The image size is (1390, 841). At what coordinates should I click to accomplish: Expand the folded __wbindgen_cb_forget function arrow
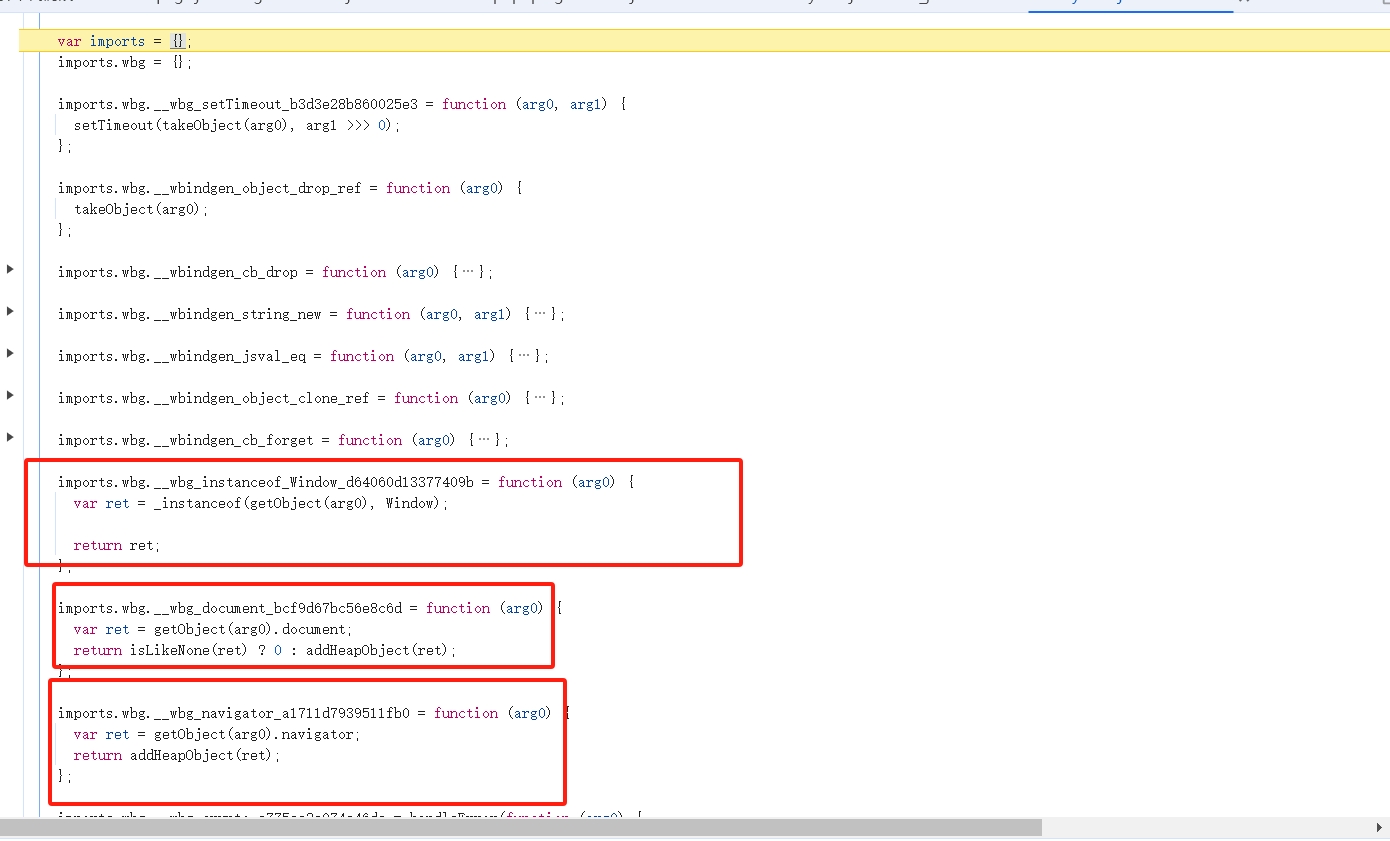tap(10, 437)
